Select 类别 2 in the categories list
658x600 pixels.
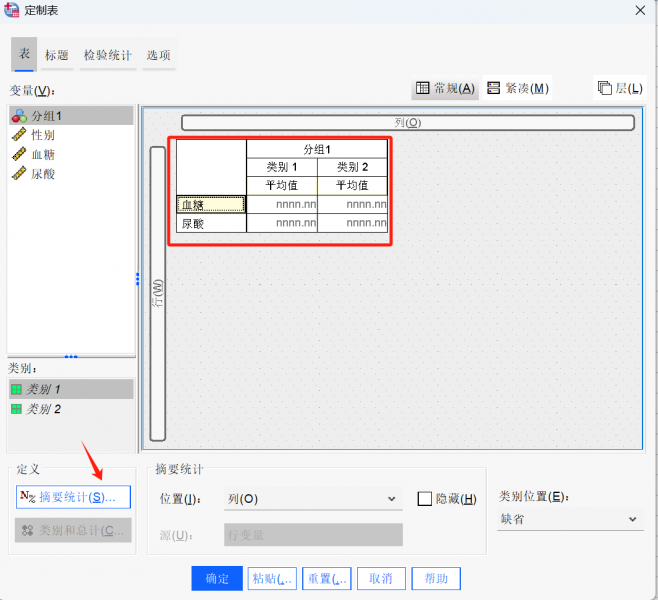[x=71, y=409]
